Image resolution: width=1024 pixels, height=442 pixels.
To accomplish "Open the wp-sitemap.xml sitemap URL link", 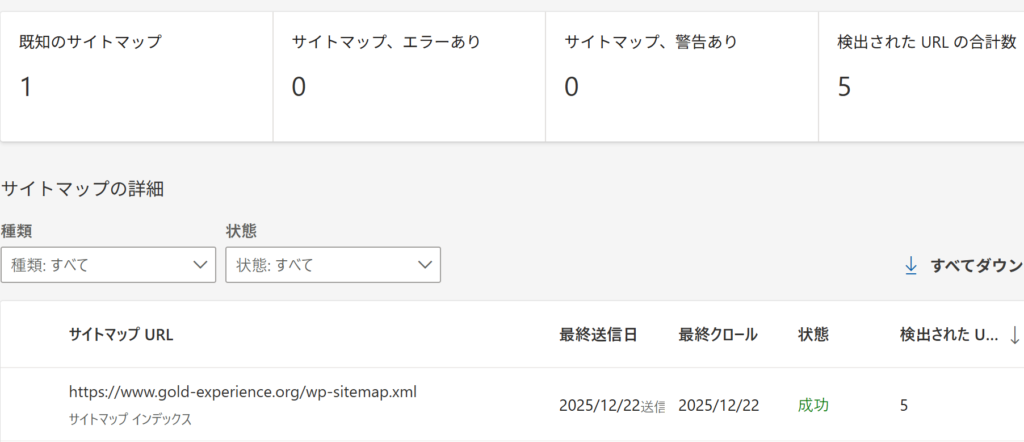I will (x=242, y=392).
